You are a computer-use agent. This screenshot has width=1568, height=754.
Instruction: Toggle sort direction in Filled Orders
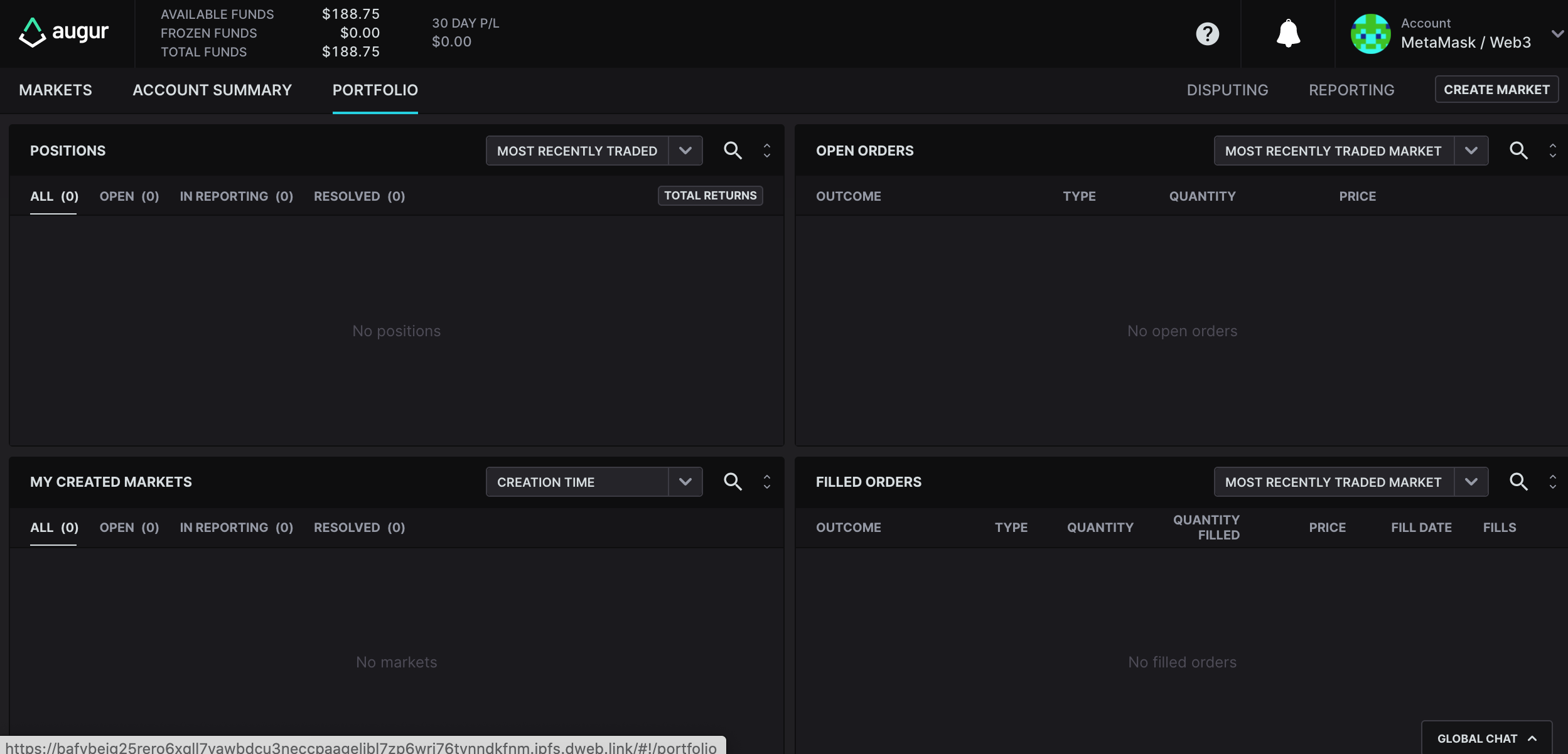(x=1554, y=482)
